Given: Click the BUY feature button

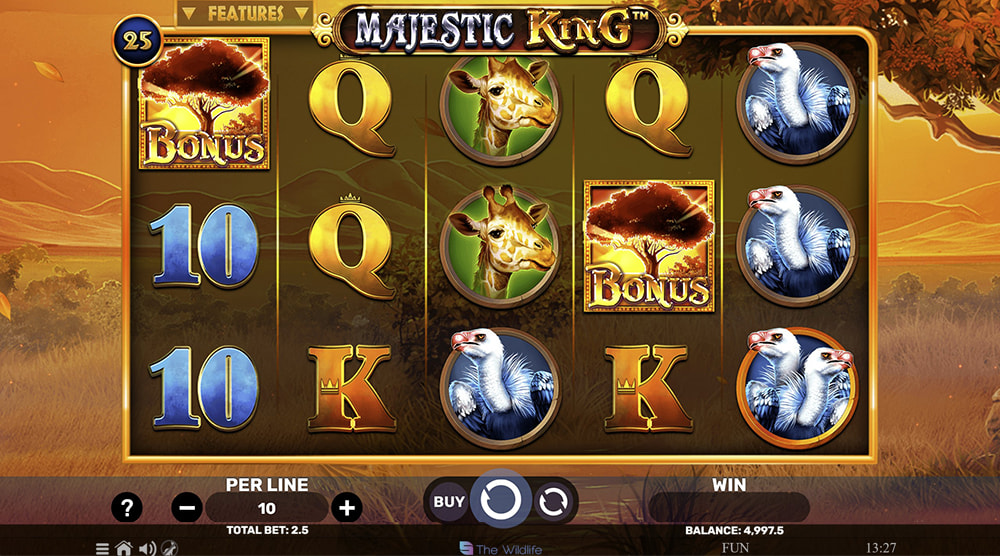Looking at the screenshot, I should click(449, 502).
